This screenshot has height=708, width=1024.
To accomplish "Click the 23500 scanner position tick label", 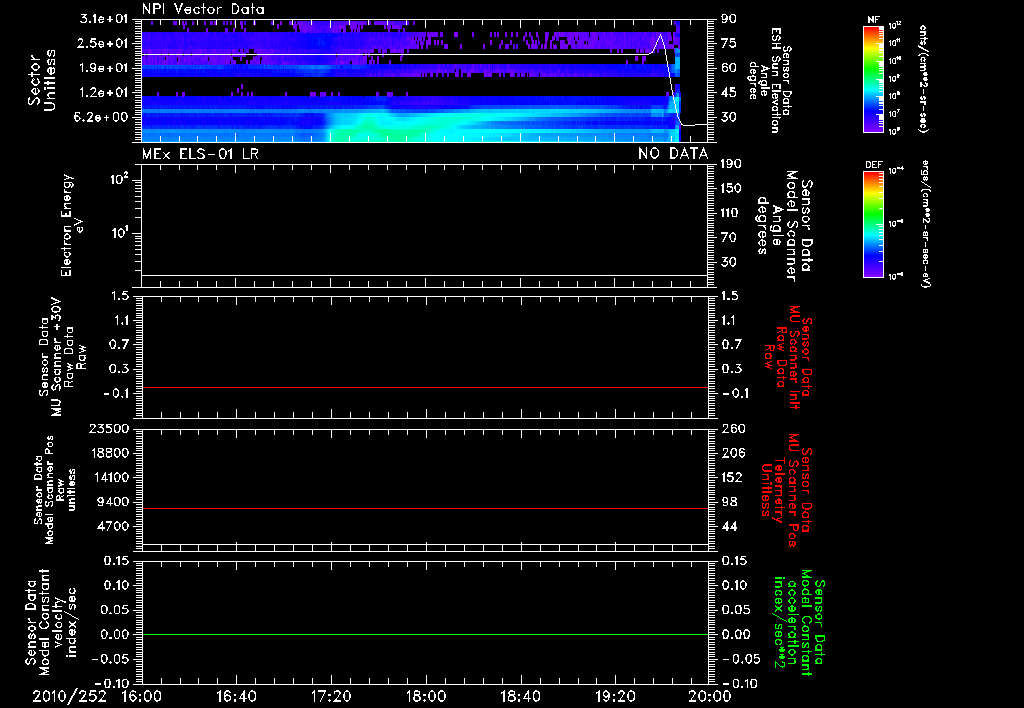I will coord(109,429).
